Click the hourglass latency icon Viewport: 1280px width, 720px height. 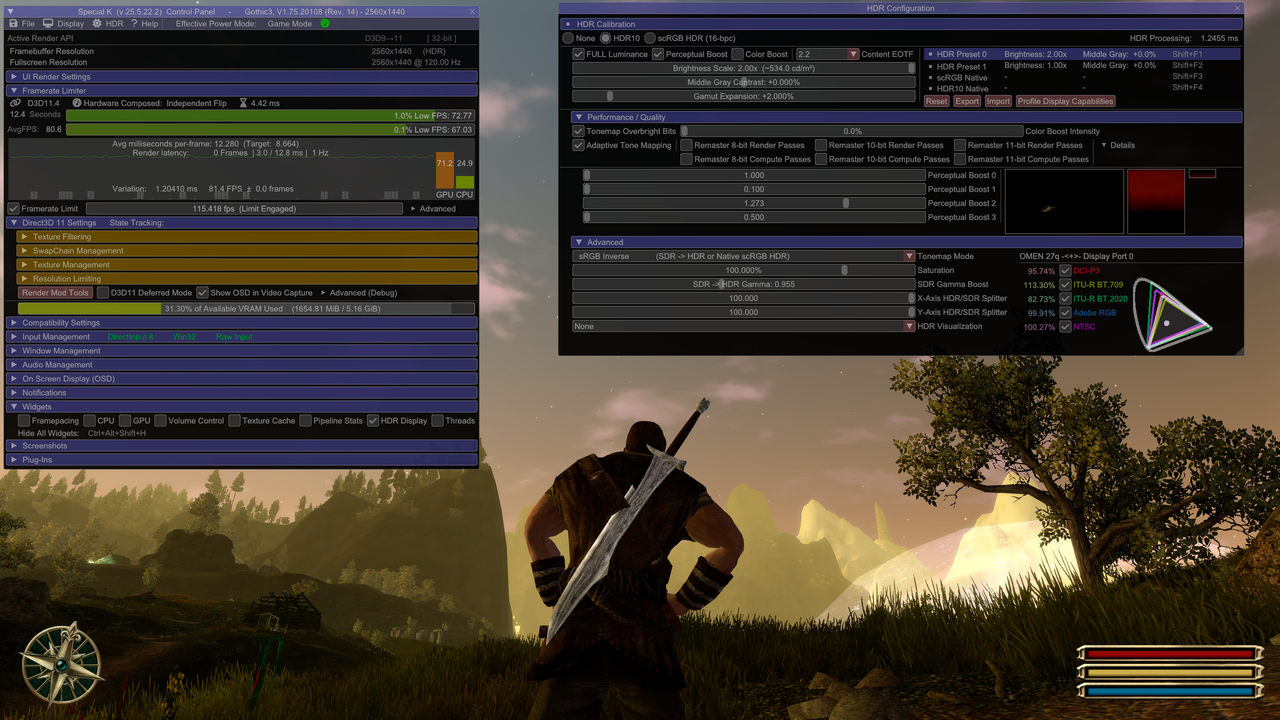pos(245,103)
